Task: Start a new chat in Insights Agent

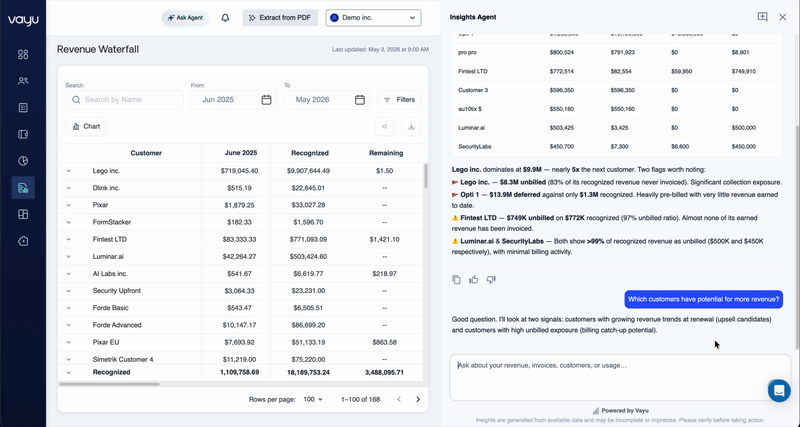Action: (762, 17)
